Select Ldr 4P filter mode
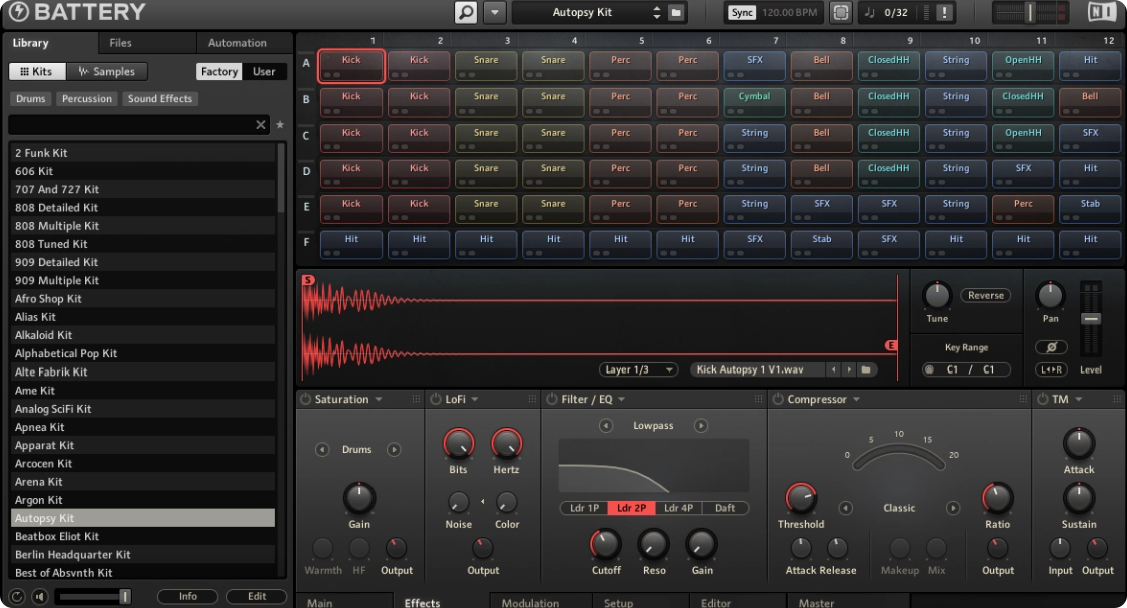This screenshot has width=1127, height=608. (x=678, y=508)
